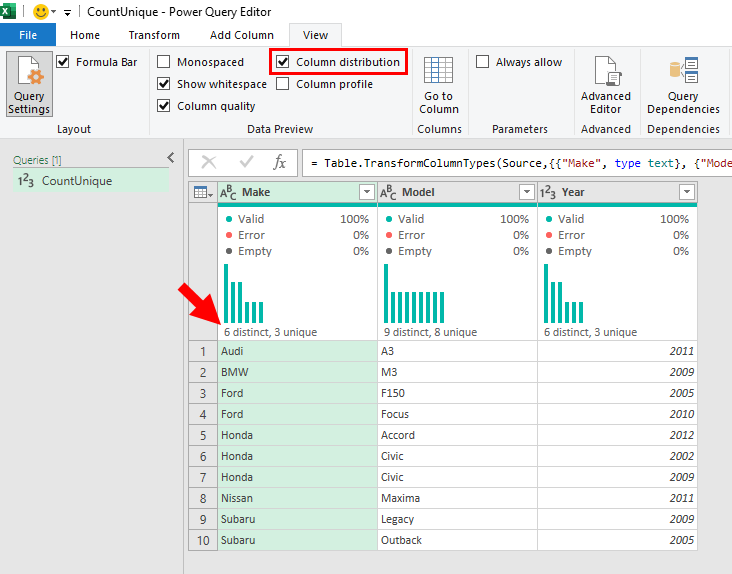Viewport: 732px width, 574px height.
Task: Uncheck Column distribution checkbox
Action: (282, 62)
